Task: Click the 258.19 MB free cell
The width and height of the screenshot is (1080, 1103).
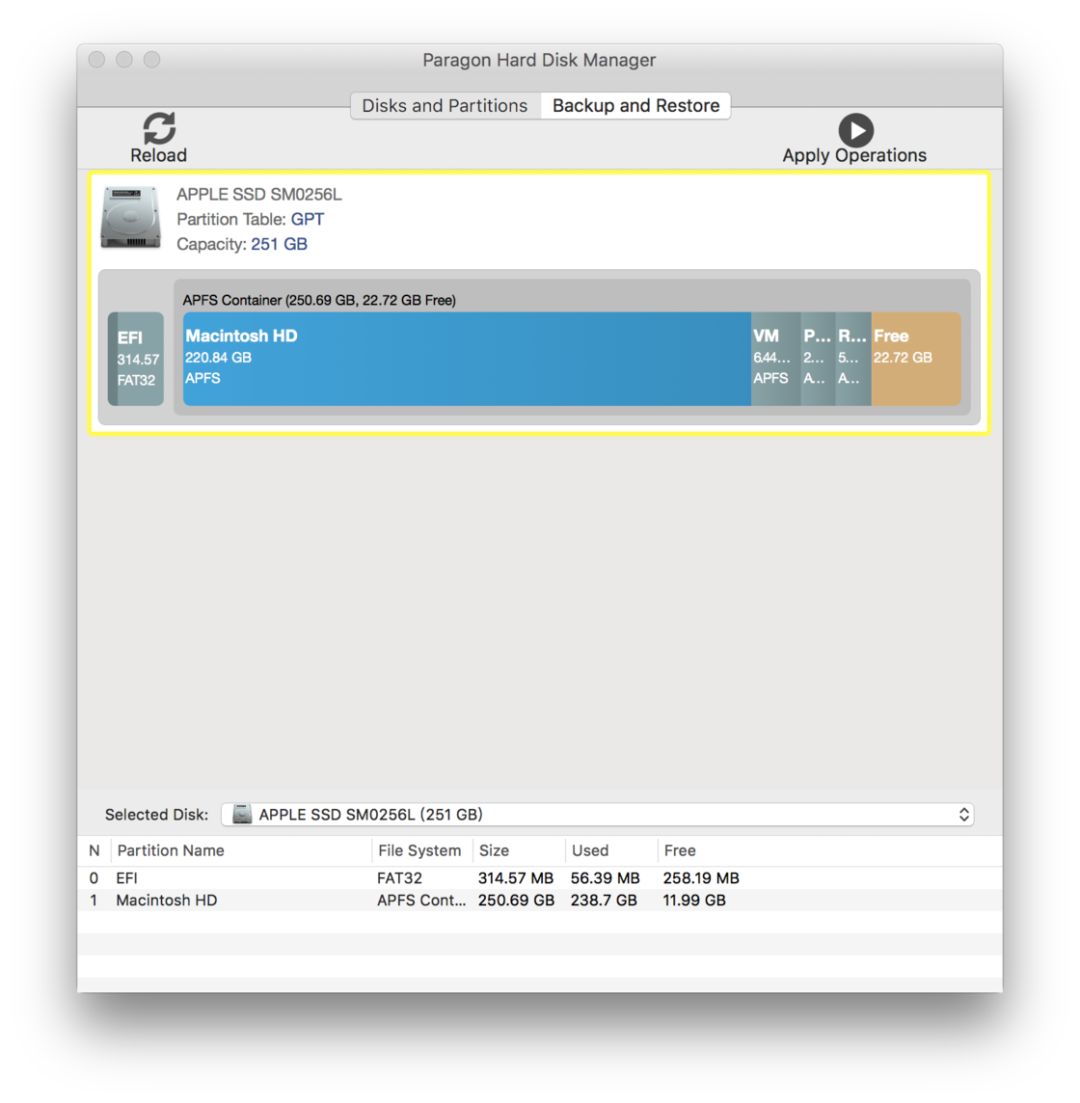Action: [701, 878]
